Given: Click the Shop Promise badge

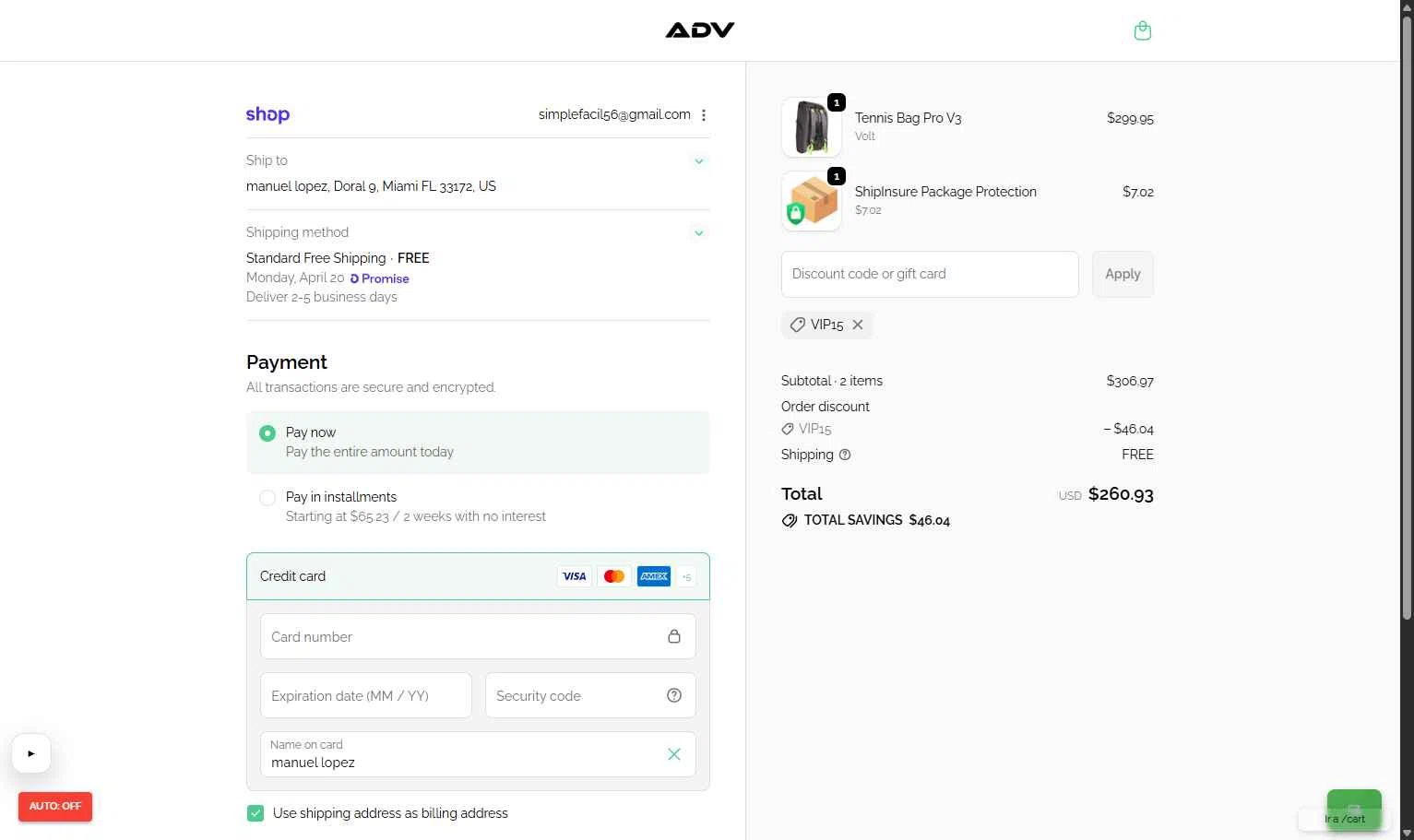Looking at the screenshot, I should pos(380,278).
